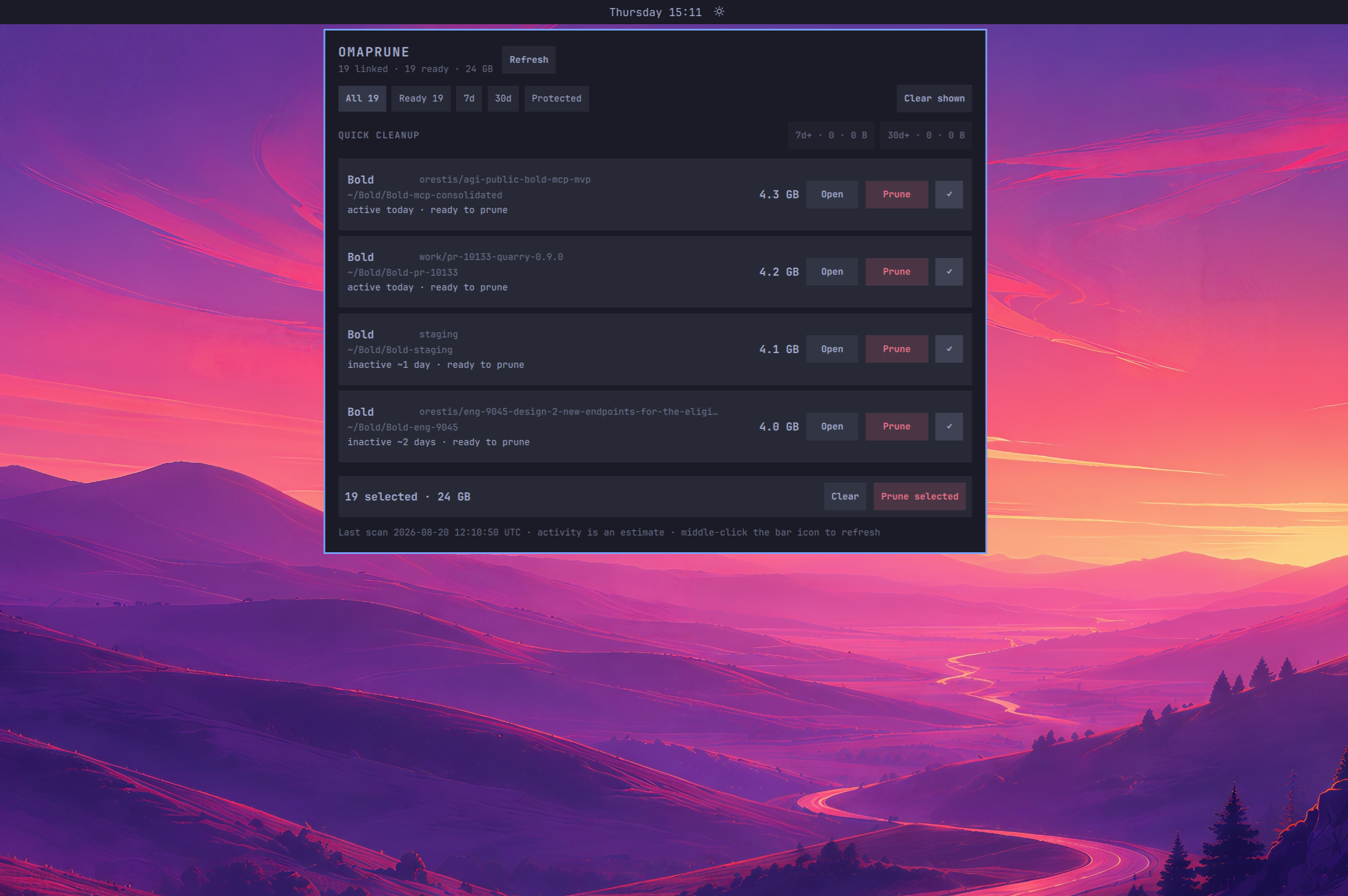Image resolution: width=1348 pixels, height=896 pixels.
Task: Click the ~/Bold/Bold-mcp-consolidated path
Action: click(425, 195)
